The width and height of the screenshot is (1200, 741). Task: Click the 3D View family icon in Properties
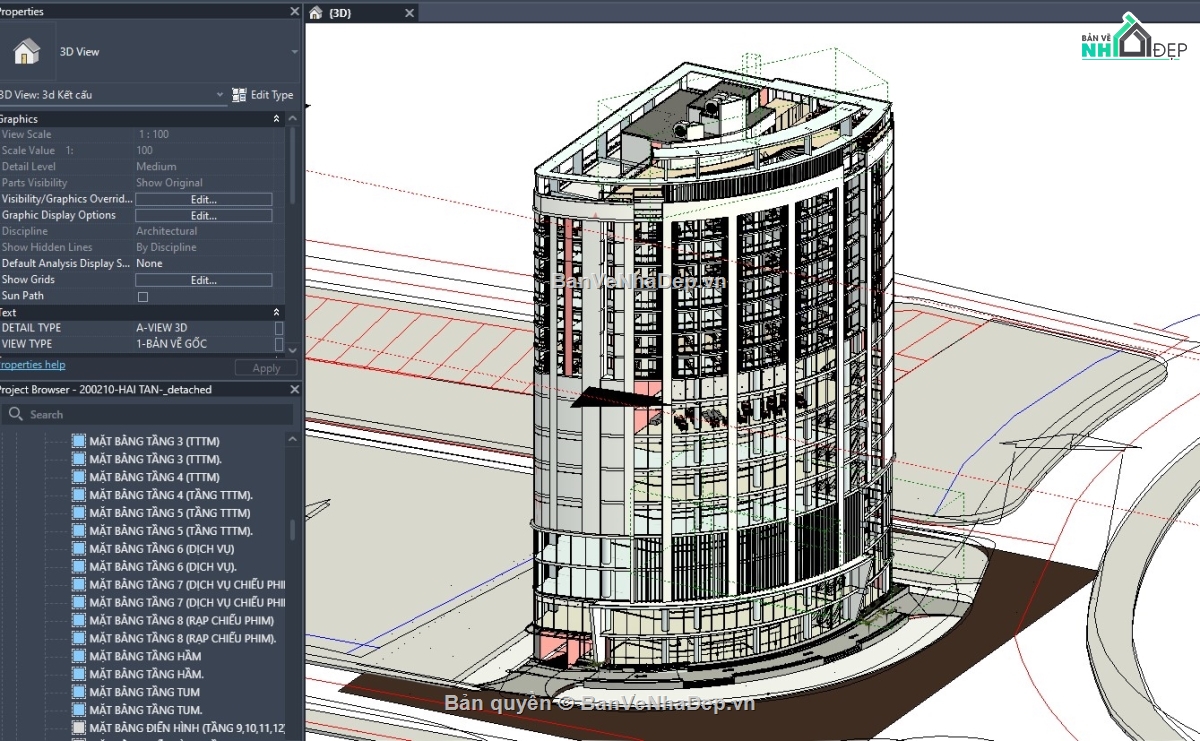(x=27, y=50)
